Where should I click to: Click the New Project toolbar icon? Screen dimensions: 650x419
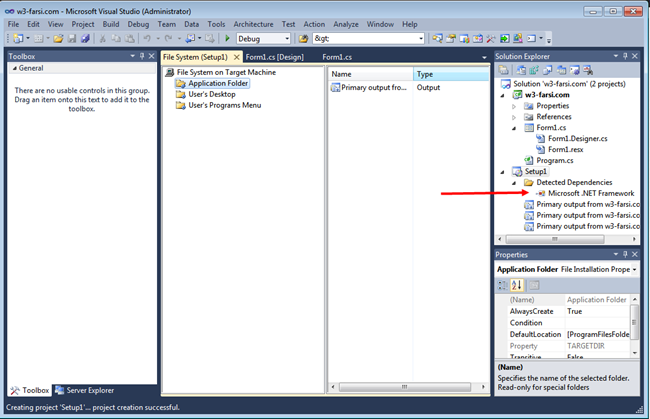(x=18, y=39)
